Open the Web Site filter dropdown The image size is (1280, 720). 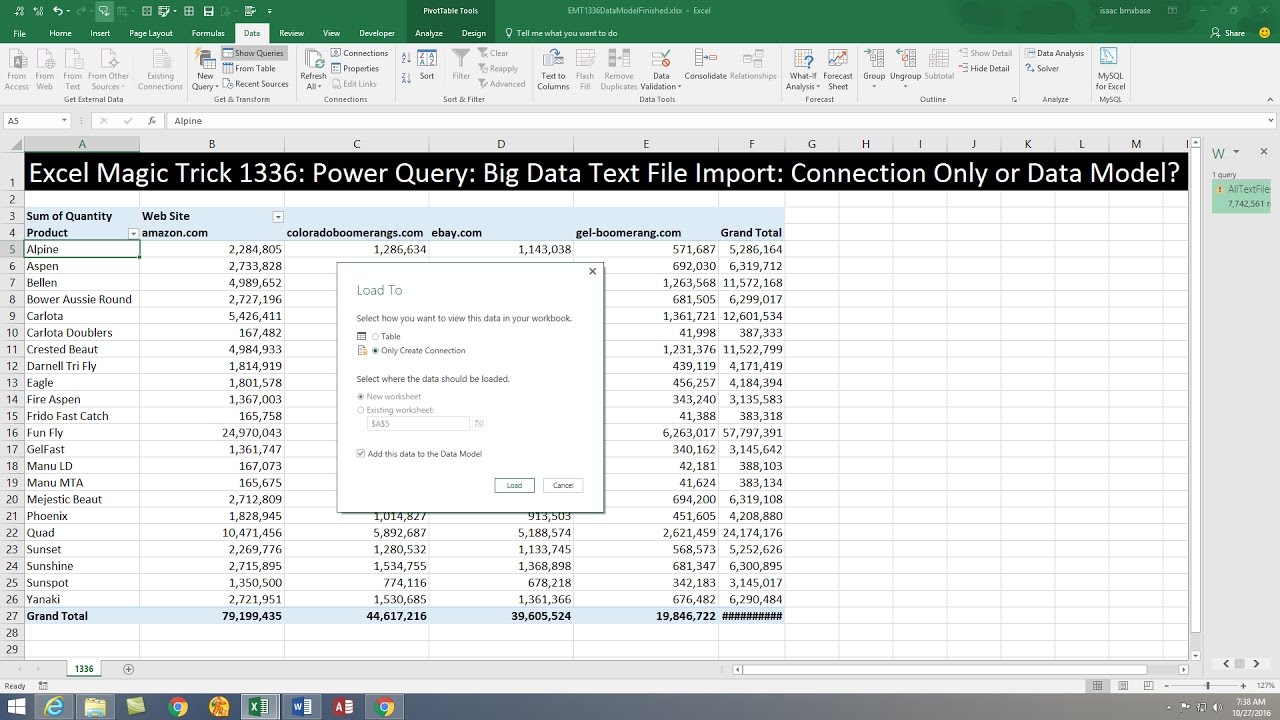(278, 217)
